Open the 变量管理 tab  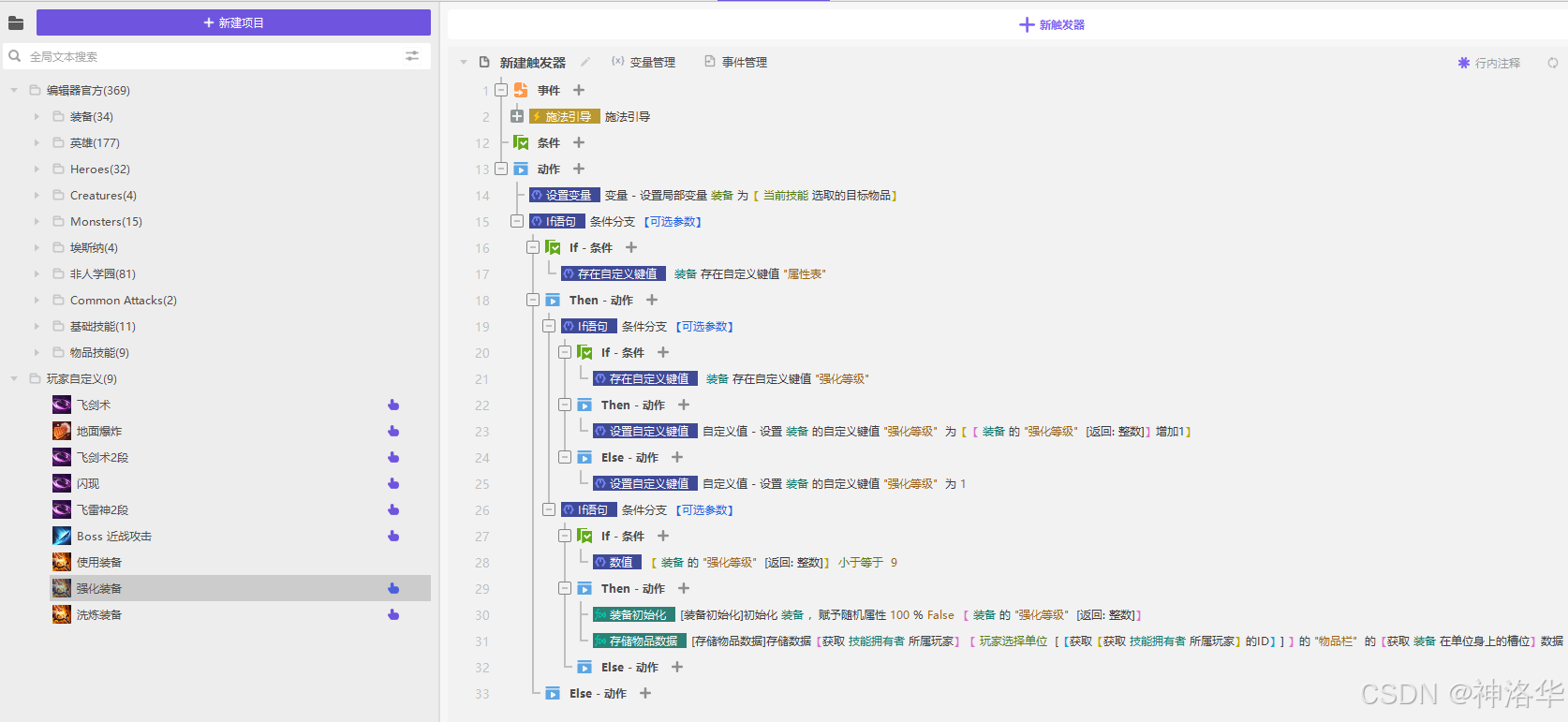(x=643, y=62)
